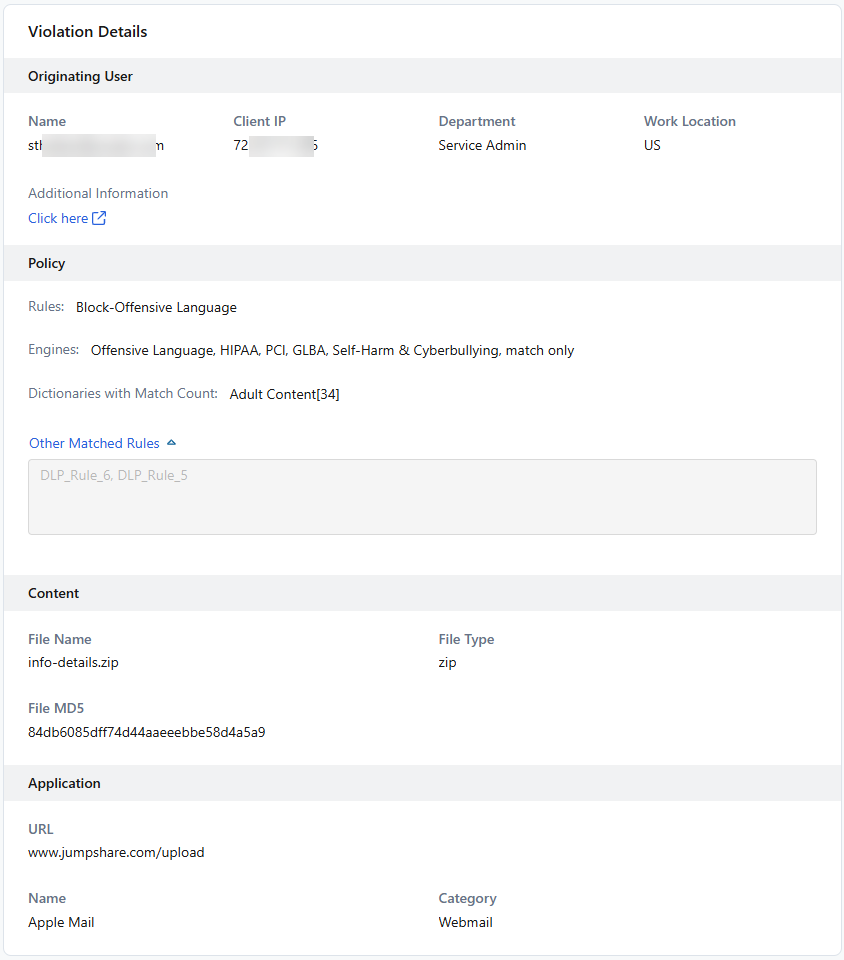Viewport: 844px width, 960px height.
Task: Click the www.jumpshare.com/upload URL text
Action: [116, 853]
